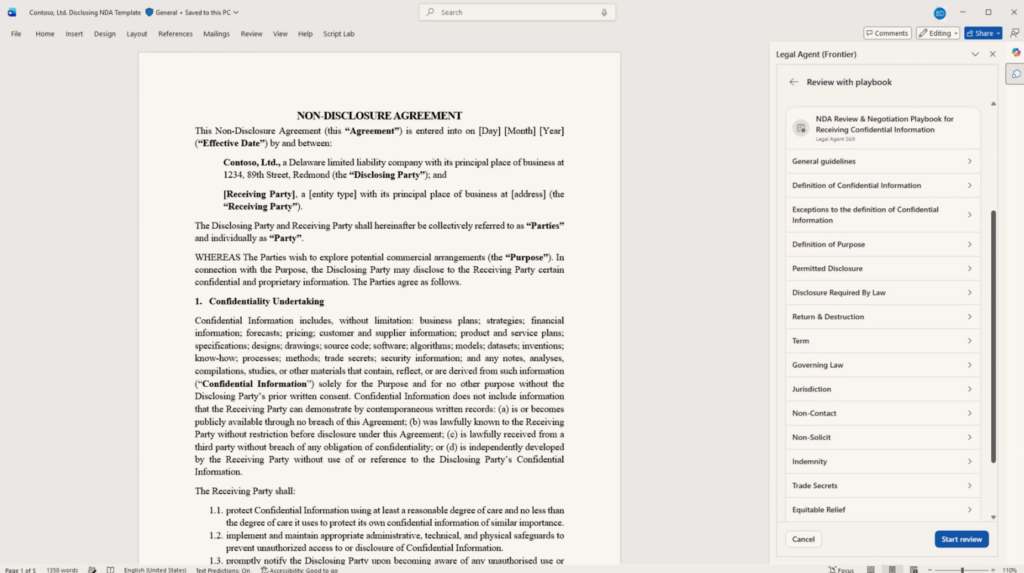
Task: Open the Help ribbon tab
Action: [x=305, y=34]
